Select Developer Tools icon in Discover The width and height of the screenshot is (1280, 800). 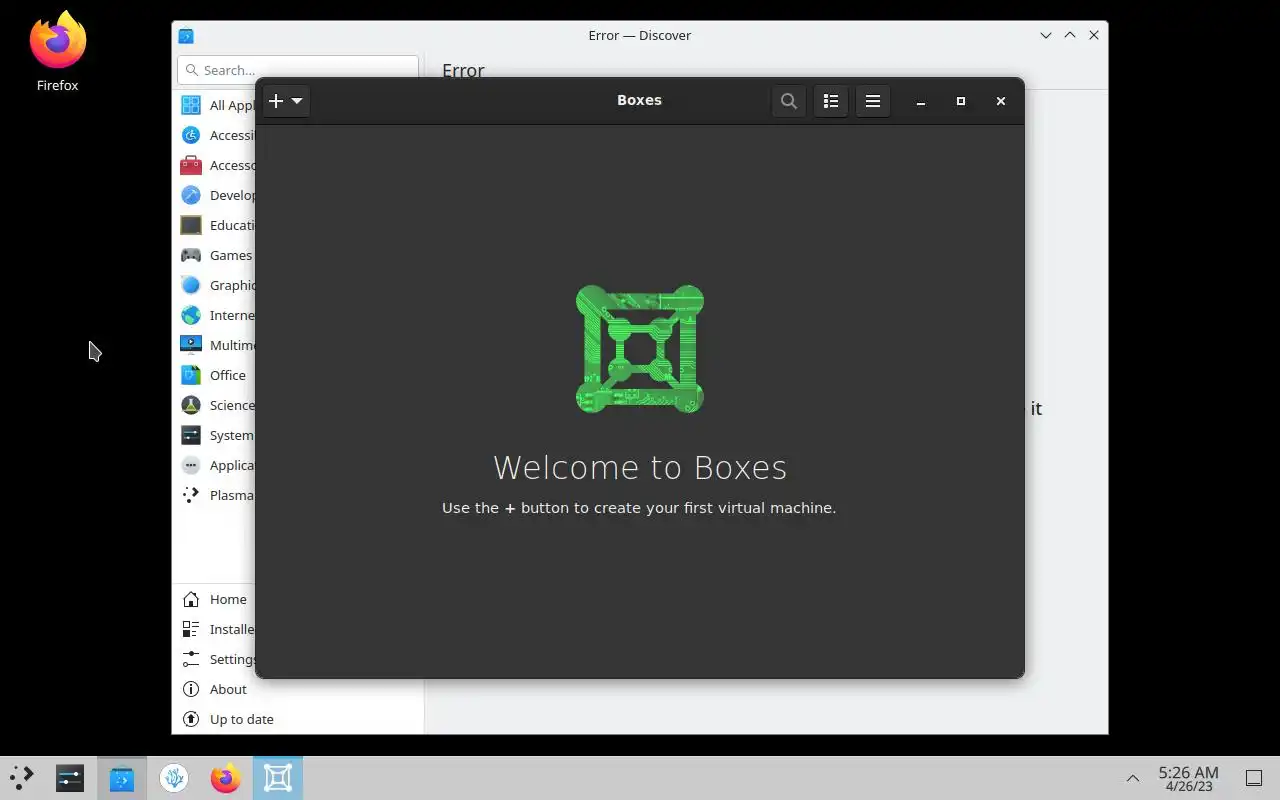pos(191,195)
